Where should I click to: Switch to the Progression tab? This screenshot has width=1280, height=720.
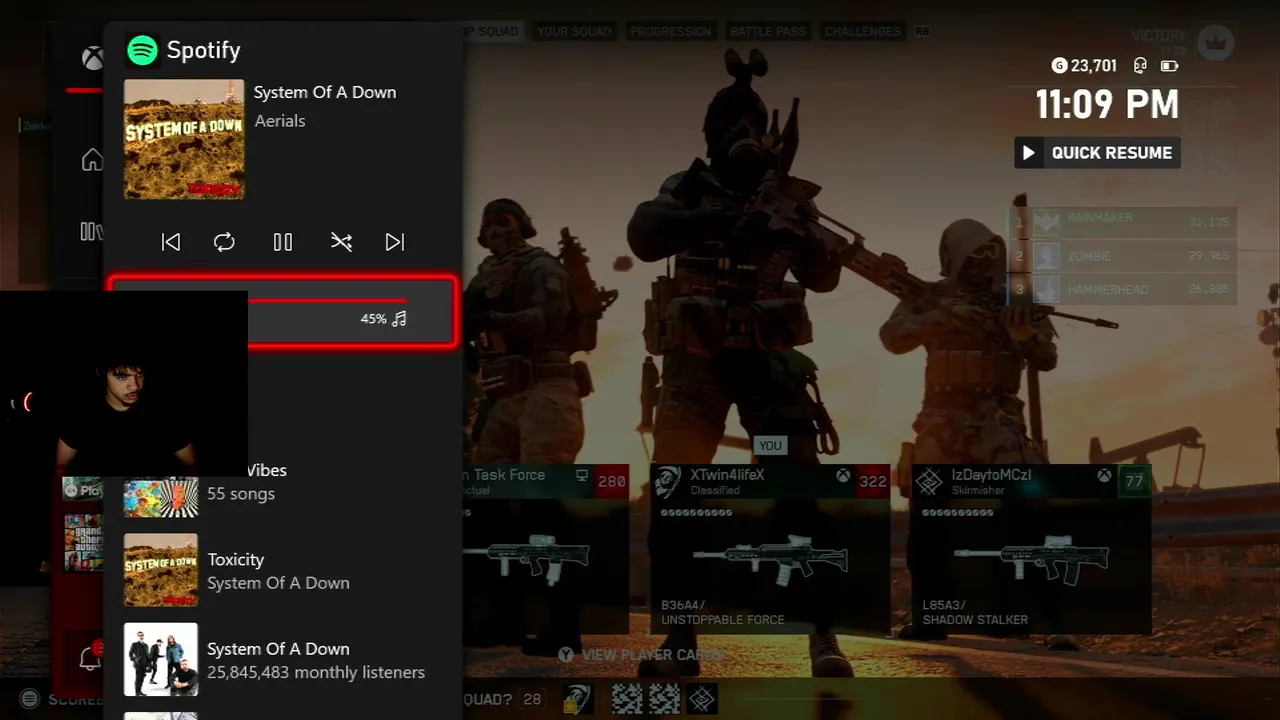(x=671, y=32)
